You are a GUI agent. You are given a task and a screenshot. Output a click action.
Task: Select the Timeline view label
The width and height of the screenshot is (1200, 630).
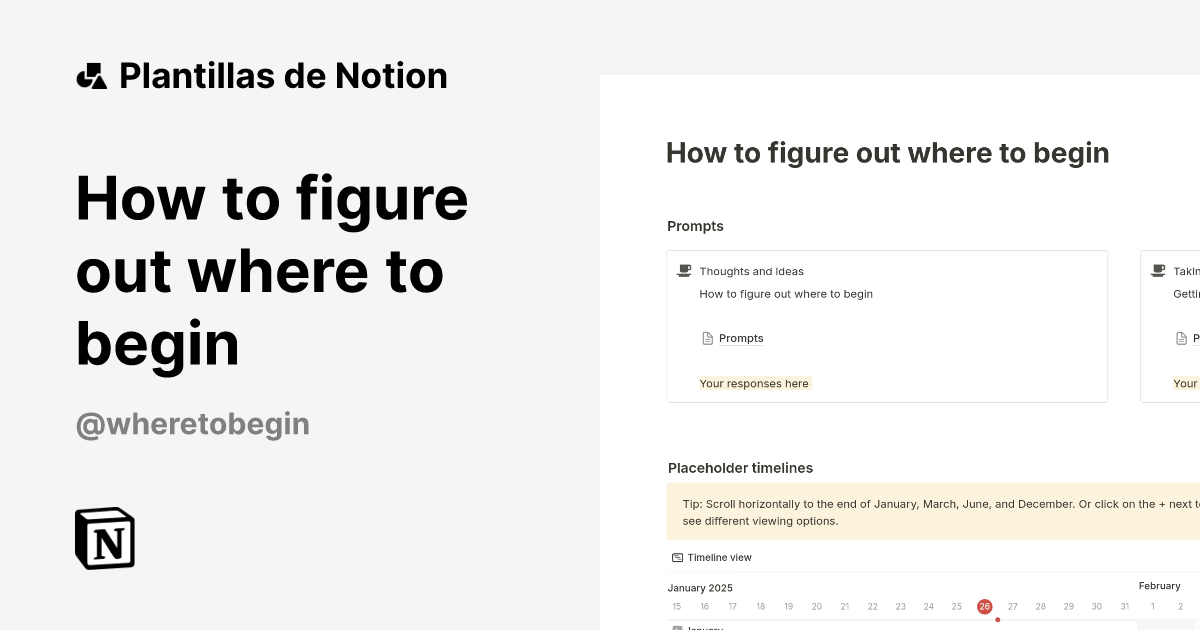tap(718, 557)
